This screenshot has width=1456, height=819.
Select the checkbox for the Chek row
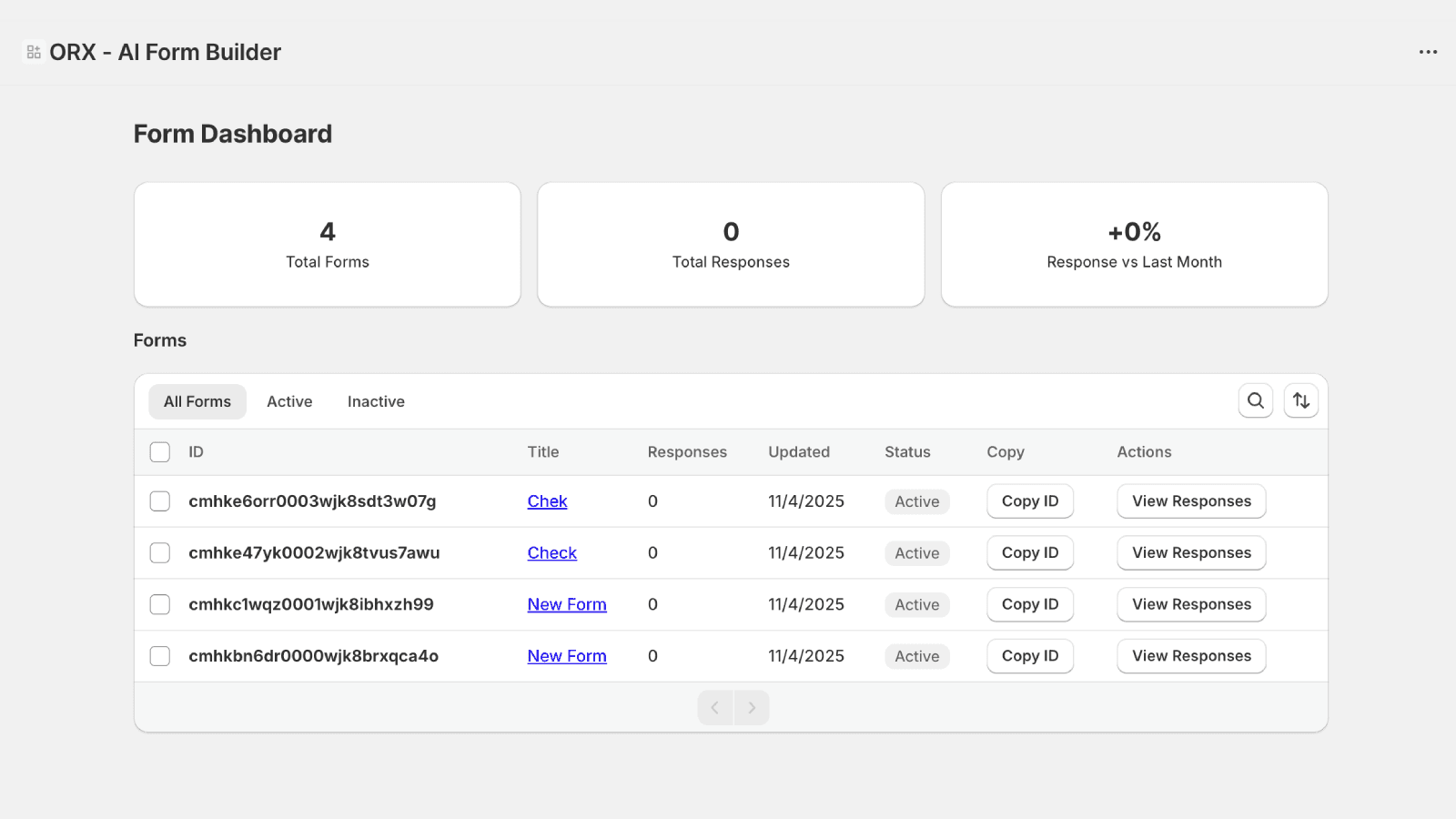click(159, 500)
